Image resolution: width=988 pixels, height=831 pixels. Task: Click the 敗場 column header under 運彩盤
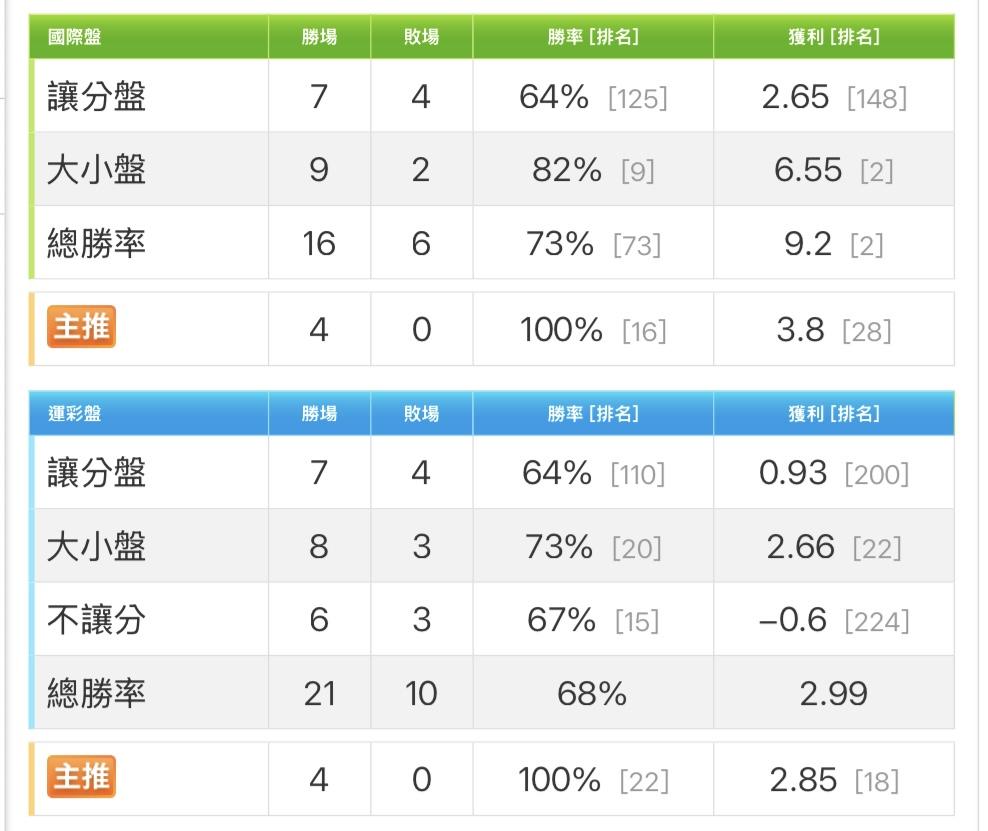click(x=421, y=414)
